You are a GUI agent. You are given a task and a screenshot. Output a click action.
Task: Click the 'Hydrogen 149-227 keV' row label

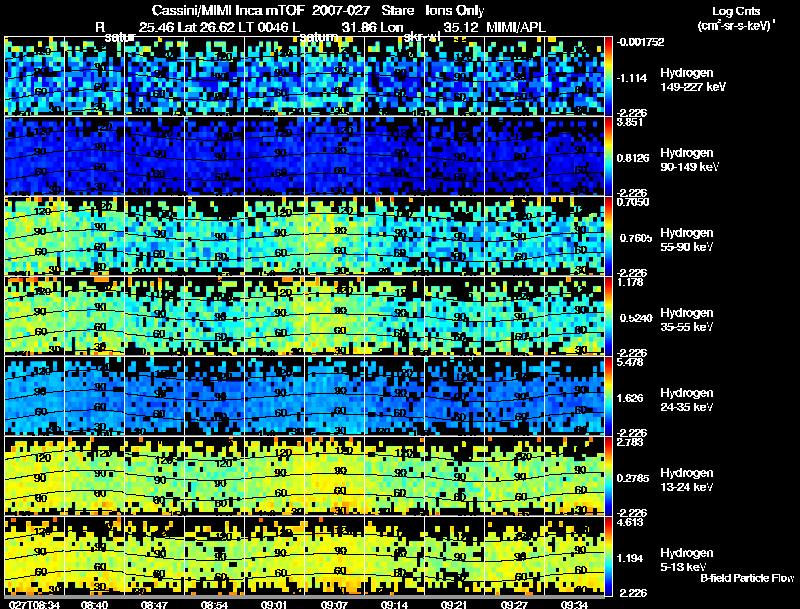tap(693, 80)
